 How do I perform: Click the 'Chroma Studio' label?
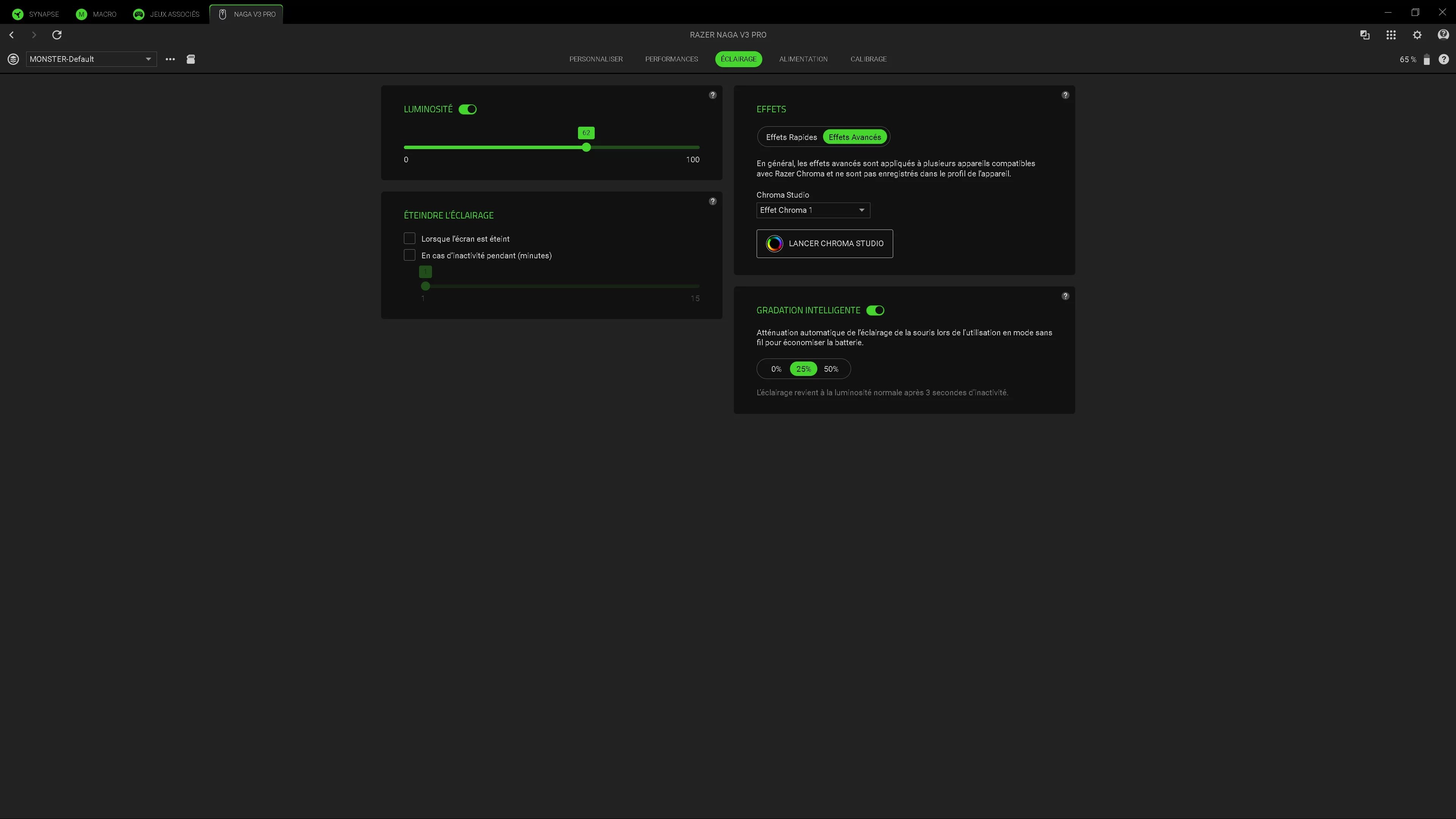click(x=783, y=195)
